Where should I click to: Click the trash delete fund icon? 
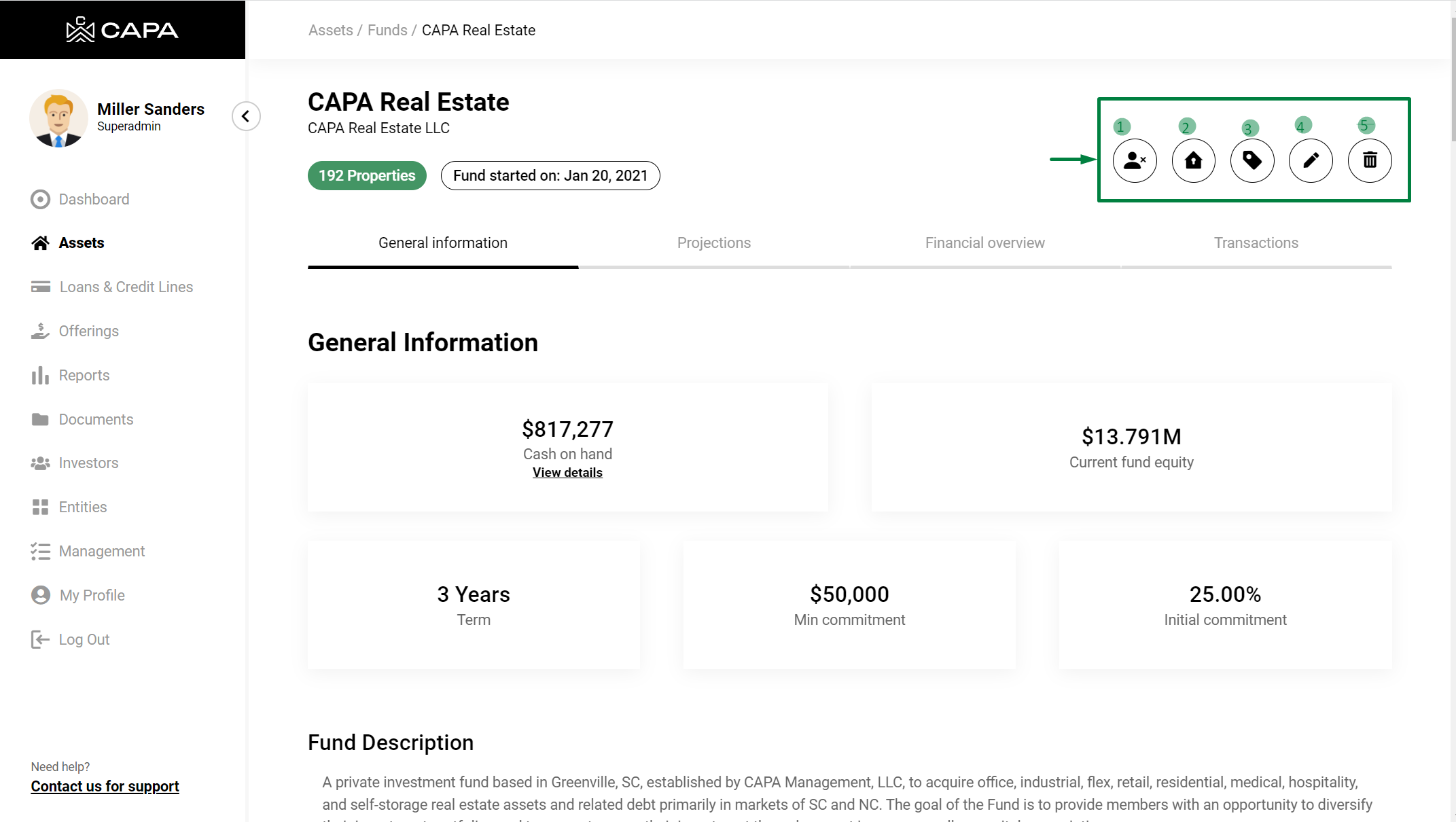click(x=1370, y=160)
